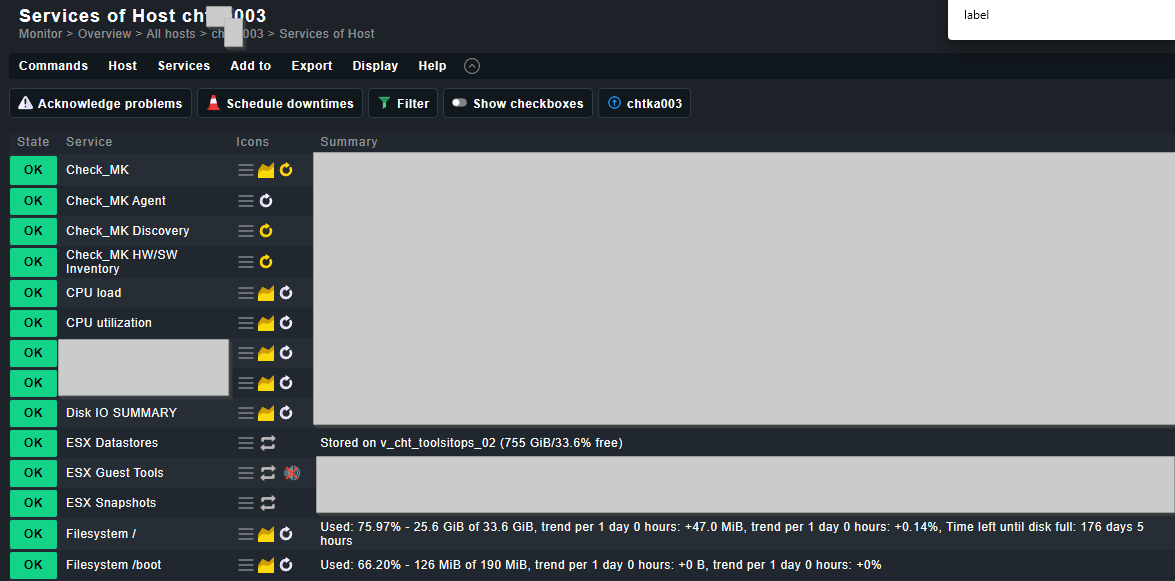Click Acknowledge problems button
The height and width of the screenshot is (581, 1175).
pyautogui.click(x=100, y=103)
